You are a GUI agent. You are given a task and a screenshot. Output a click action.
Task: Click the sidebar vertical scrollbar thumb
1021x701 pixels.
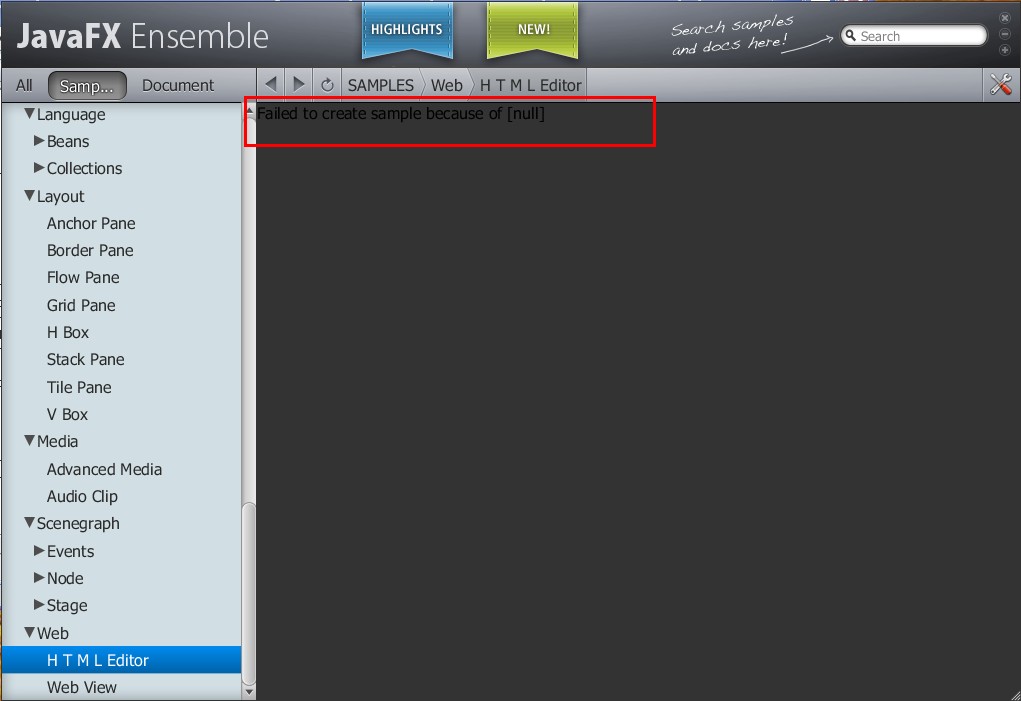(248, 594)
